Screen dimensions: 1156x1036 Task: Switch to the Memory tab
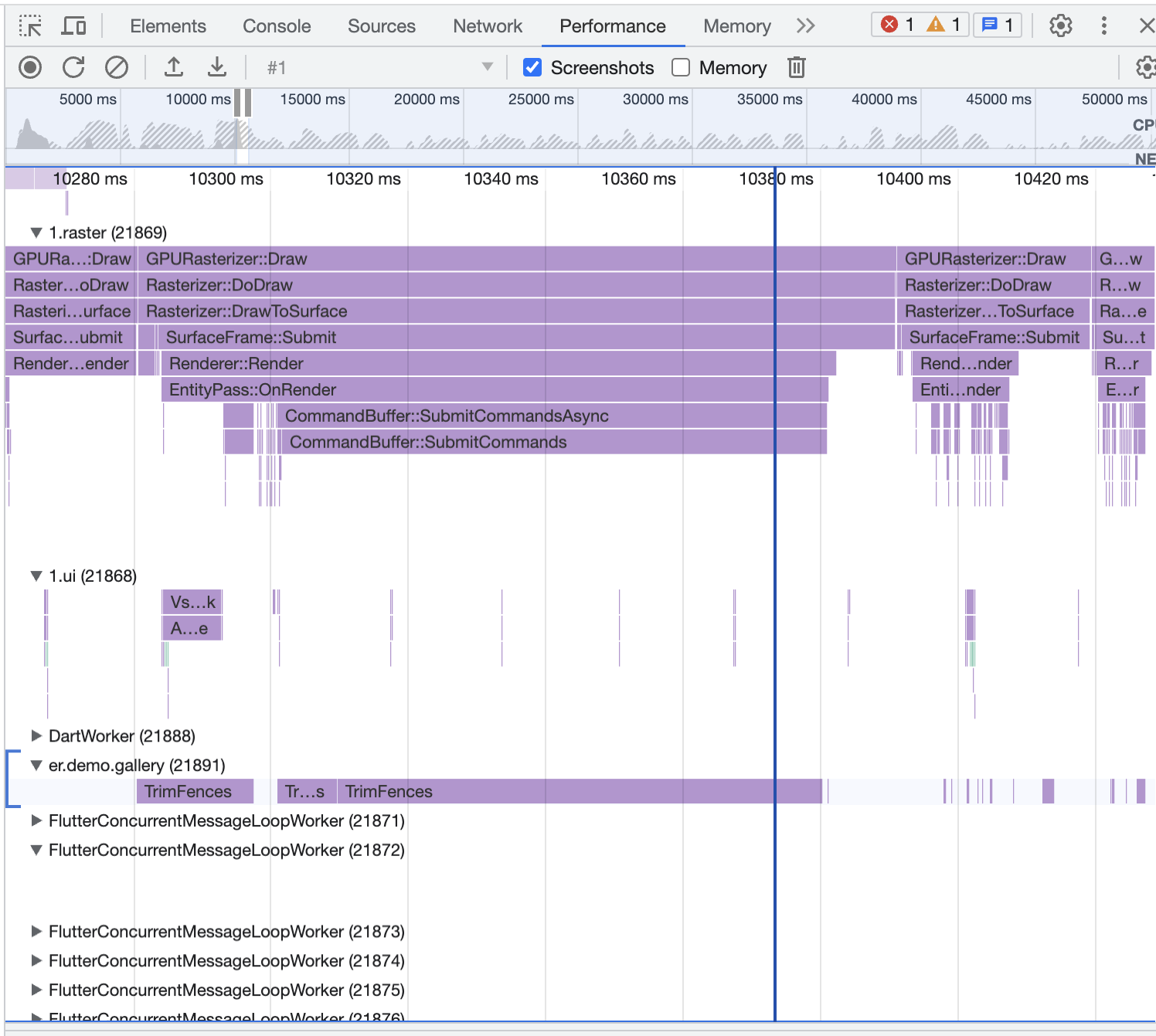(x=736, y=25)
